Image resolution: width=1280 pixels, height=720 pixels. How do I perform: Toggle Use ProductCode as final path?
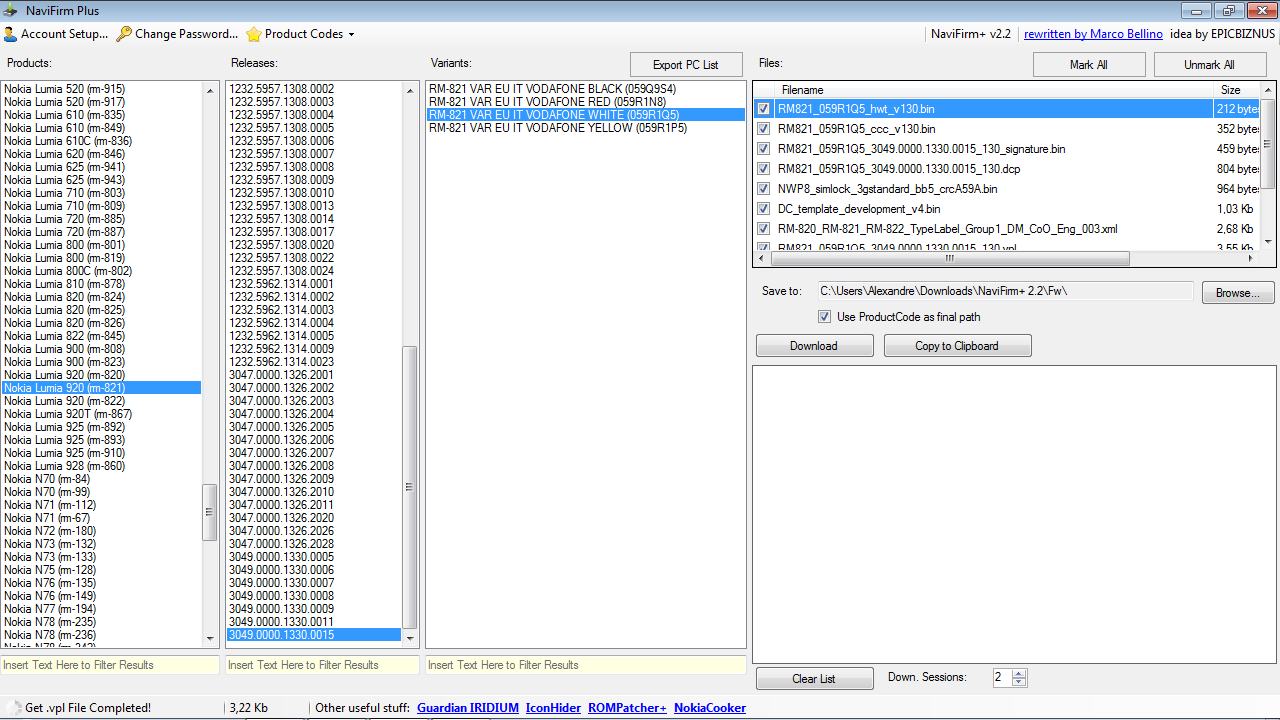tap(824, 317)
